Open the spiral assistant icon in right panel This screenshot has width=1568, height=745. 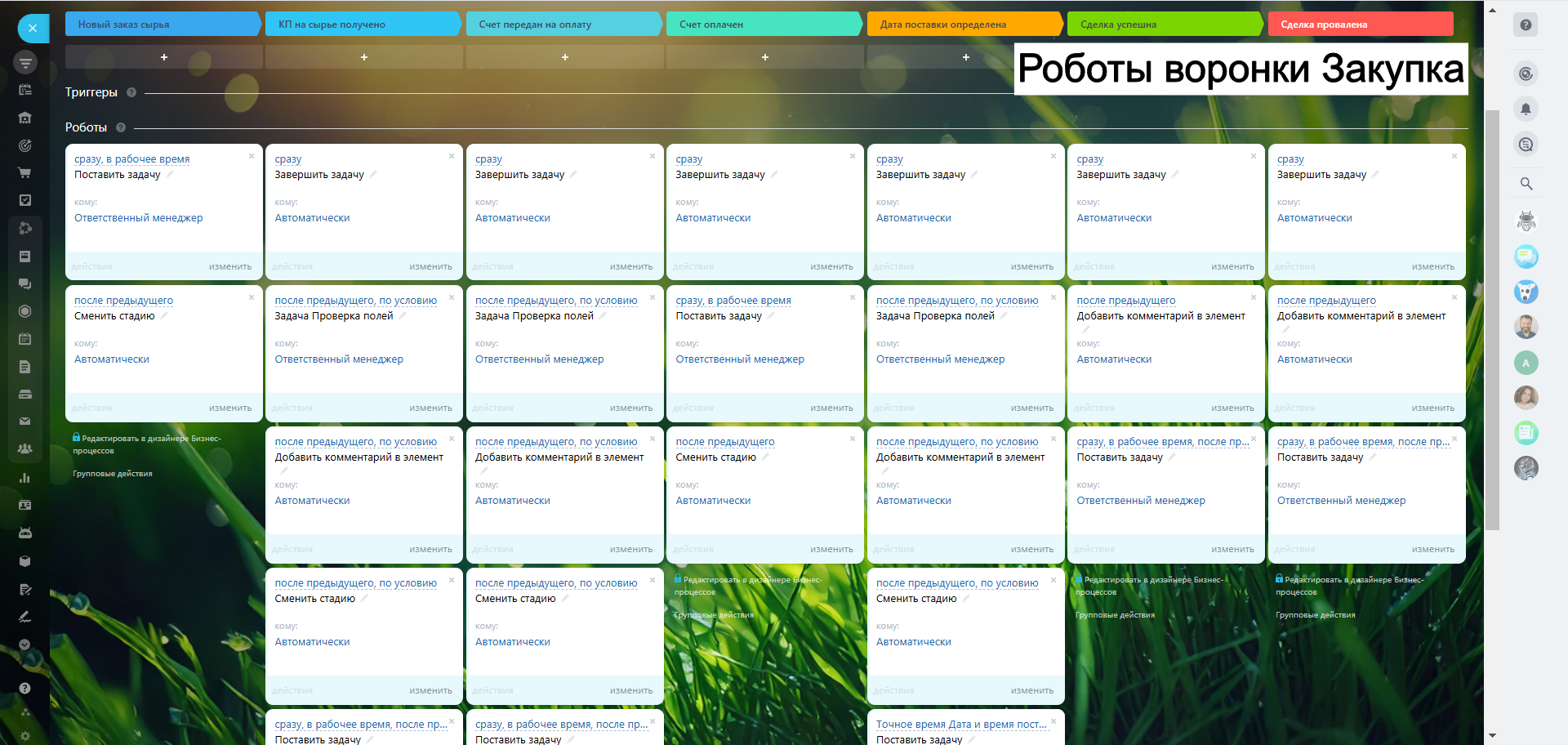[1526, 74]
